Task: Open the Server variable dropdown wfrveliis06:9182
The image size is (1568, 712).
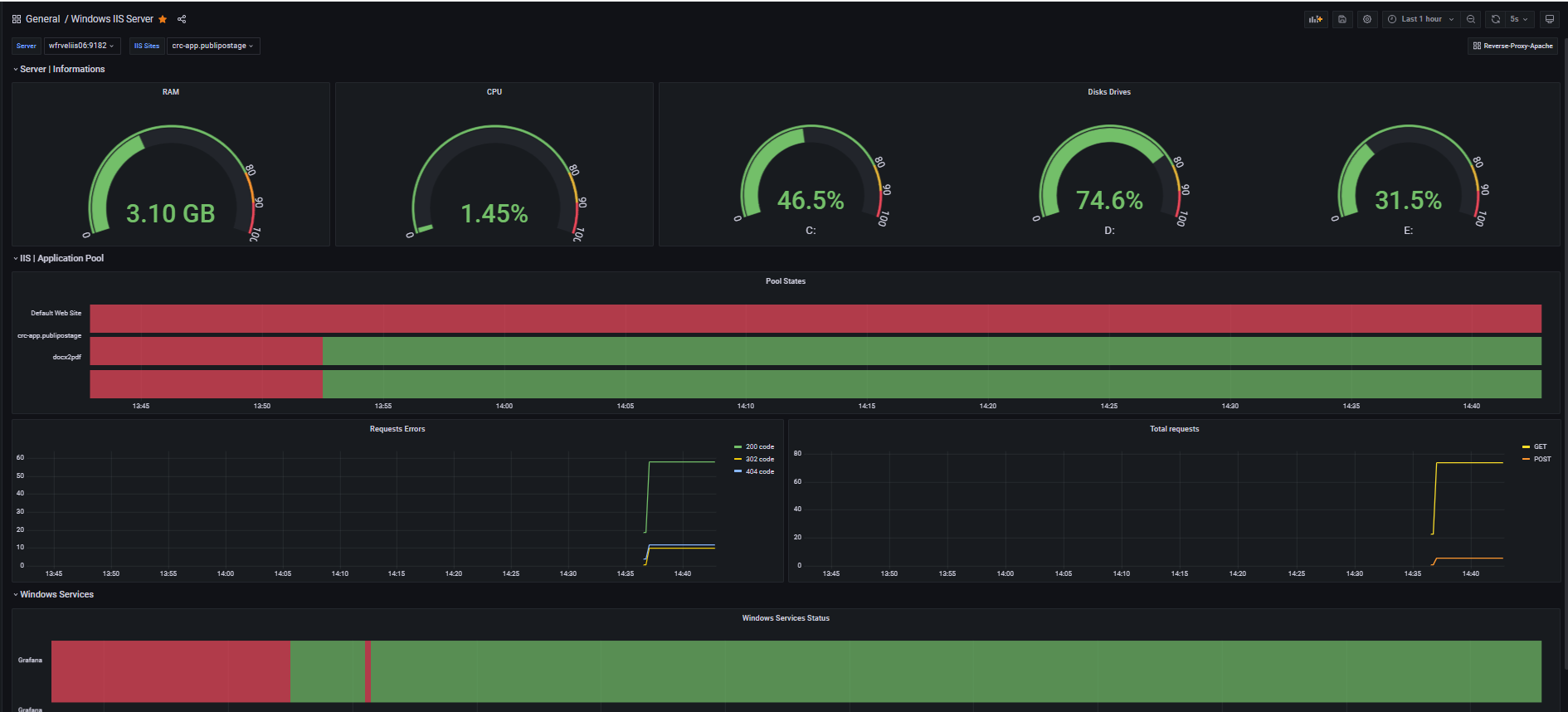Action: [81, 46]
